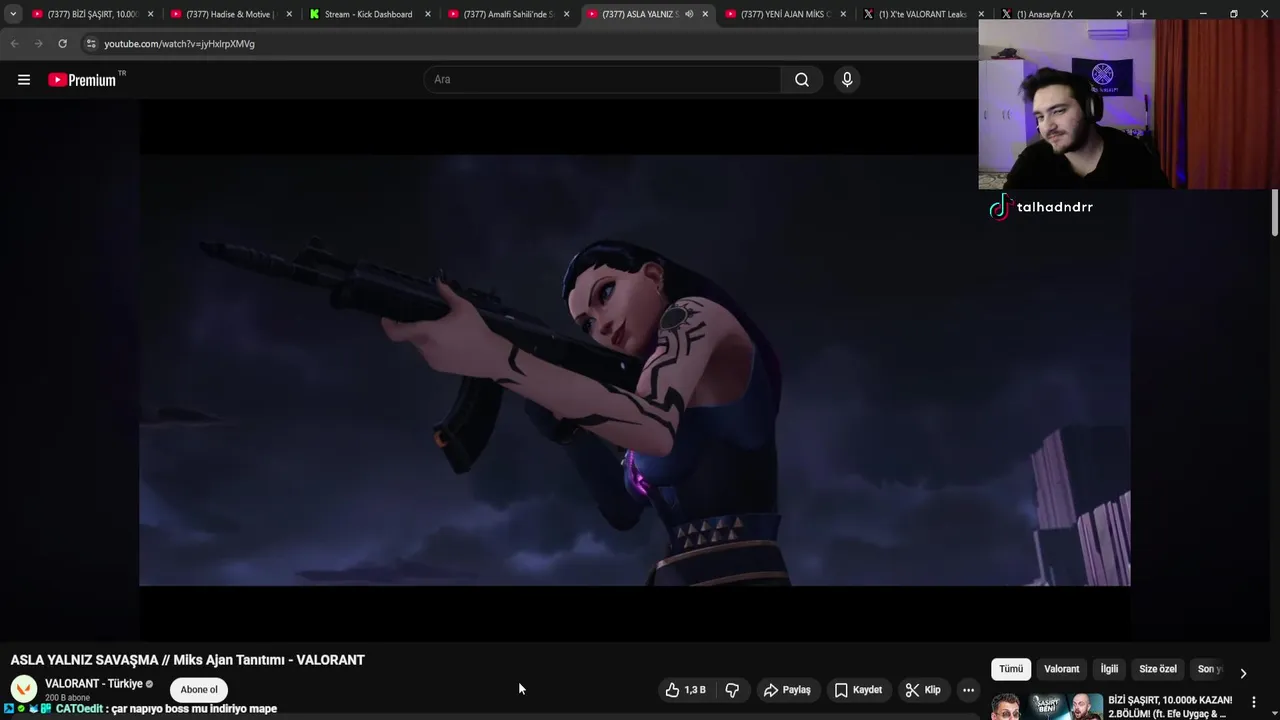The width and height of the screenshot is (1280, 720).
Task: Create a clip with the Klip button
Action: (923, 690)
